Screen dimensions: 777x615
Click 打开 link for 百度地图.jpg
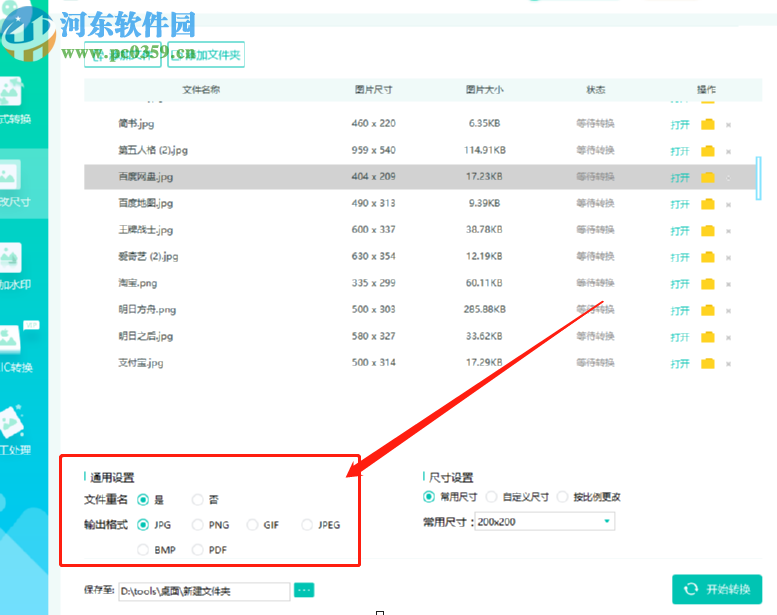coord(680,204)
